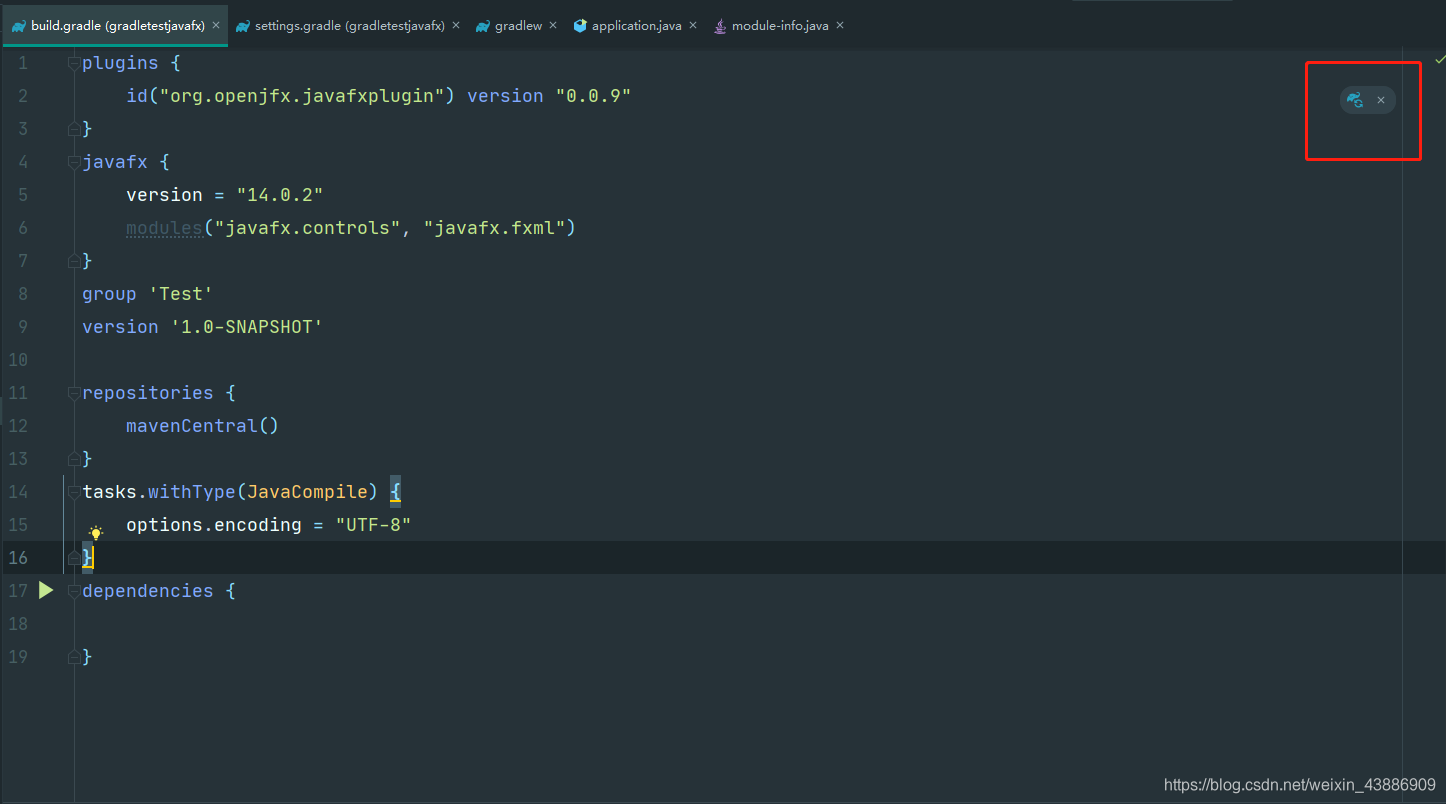The width and height of the screenshot is (1446, 804).
Task: Click fold end marker on line 3
Action: tap(73, 129)
